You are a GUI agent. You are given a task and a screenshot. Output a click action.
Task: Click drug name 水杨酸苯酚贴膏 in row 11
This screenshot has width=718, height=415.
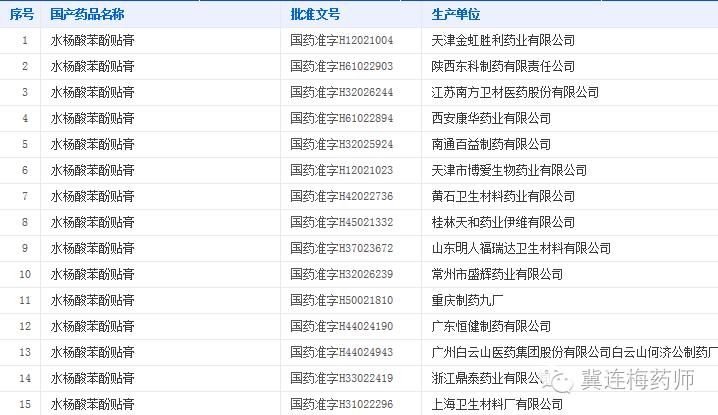click(92, 300)
